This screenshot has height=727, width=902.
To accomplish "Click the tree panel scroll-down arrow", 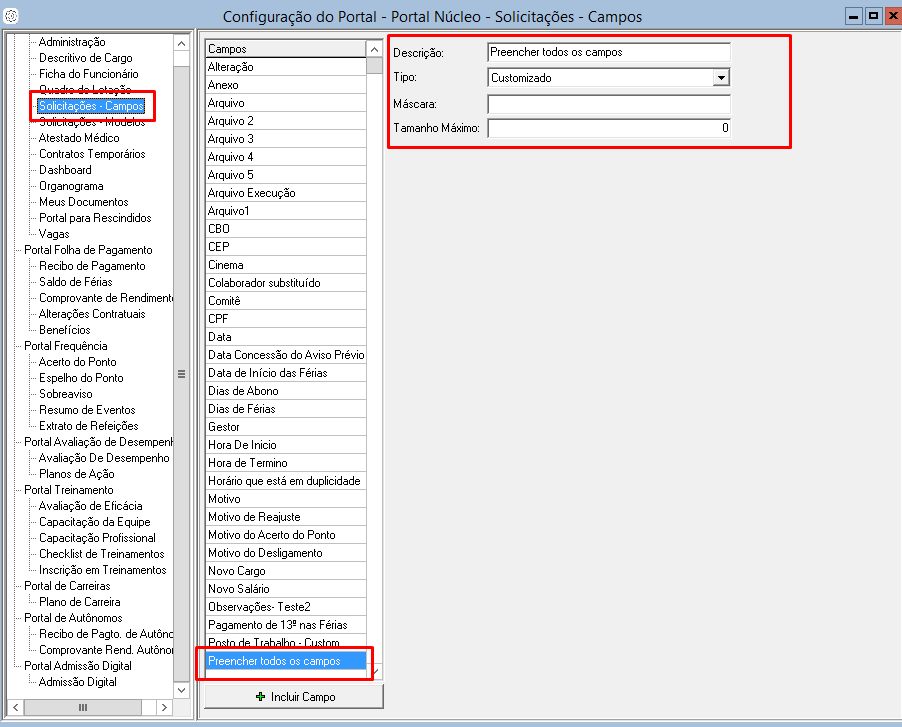I will pos(181,690).
